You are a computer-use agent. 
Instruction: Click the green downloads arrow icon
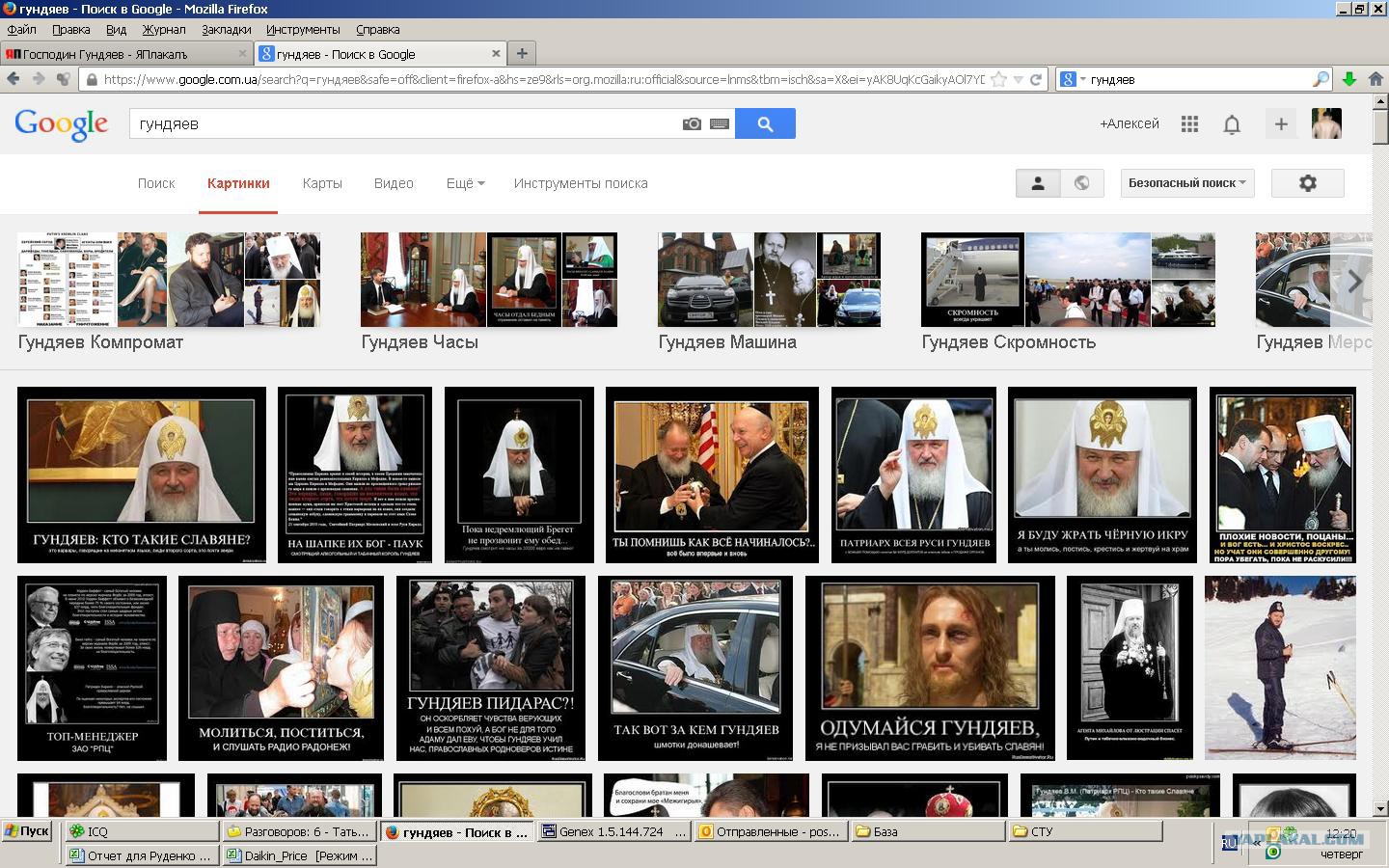click(1349, 79)
